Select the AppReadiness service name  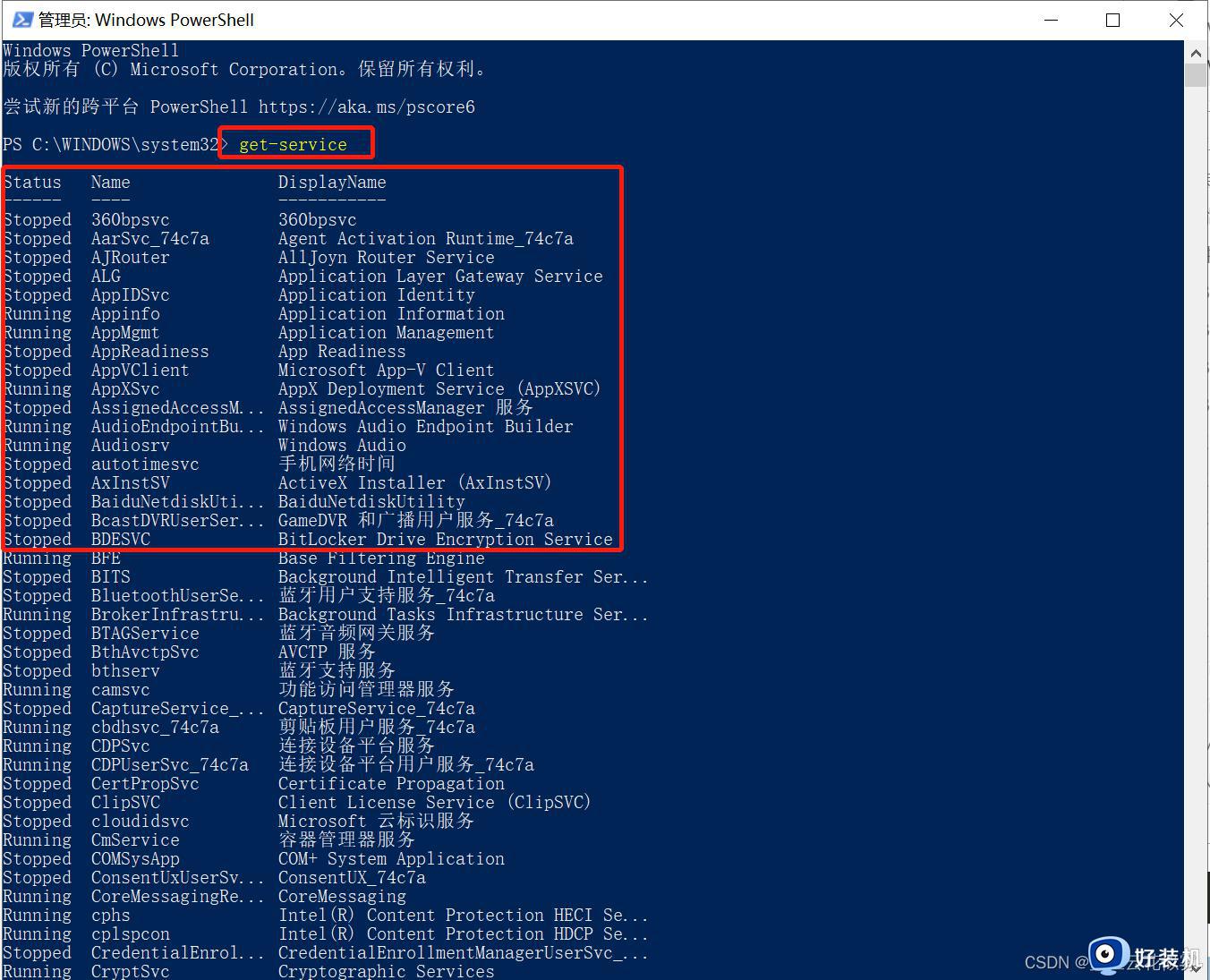(x=150, y=352)
